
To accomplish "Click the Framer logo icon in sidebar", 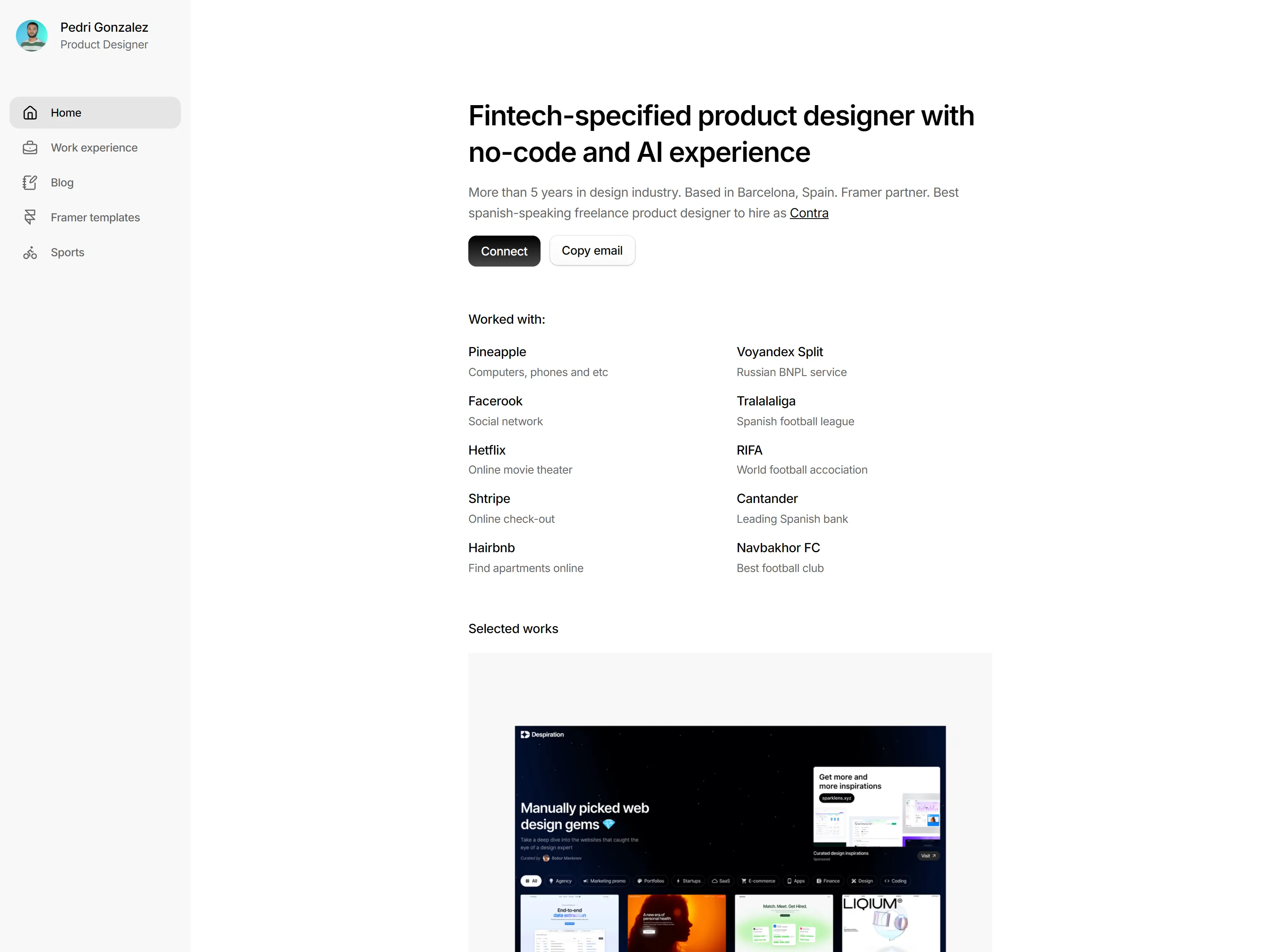I will pos(30,217).
